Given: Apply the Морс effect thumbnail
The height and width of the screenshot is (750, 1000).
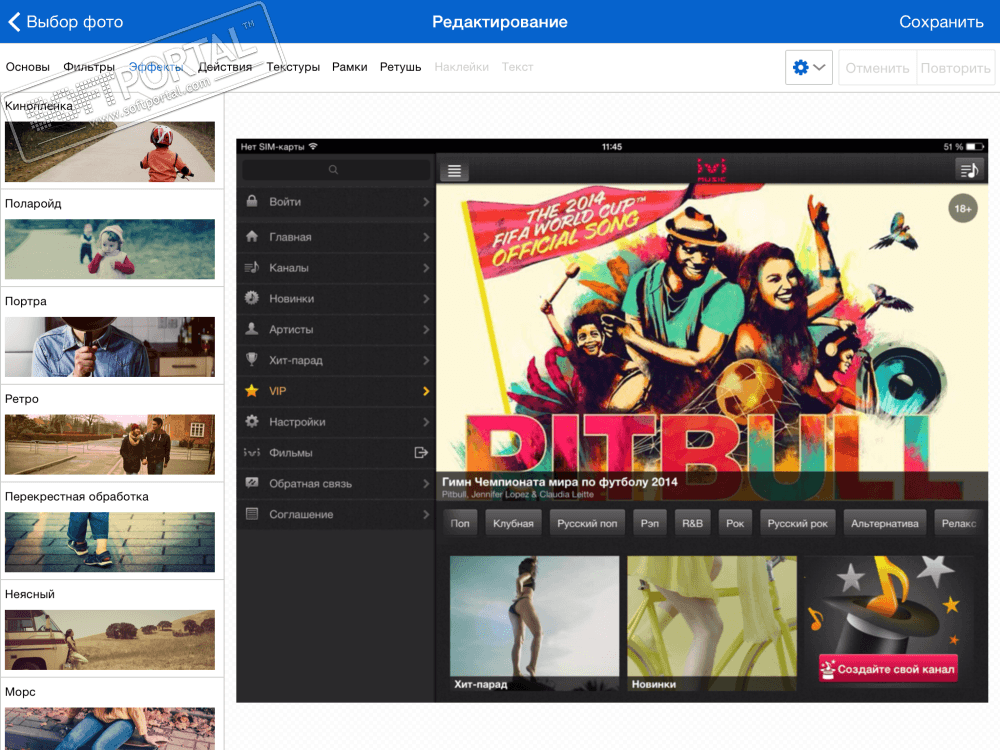Looking at the screenshot, I should point(110,728).
